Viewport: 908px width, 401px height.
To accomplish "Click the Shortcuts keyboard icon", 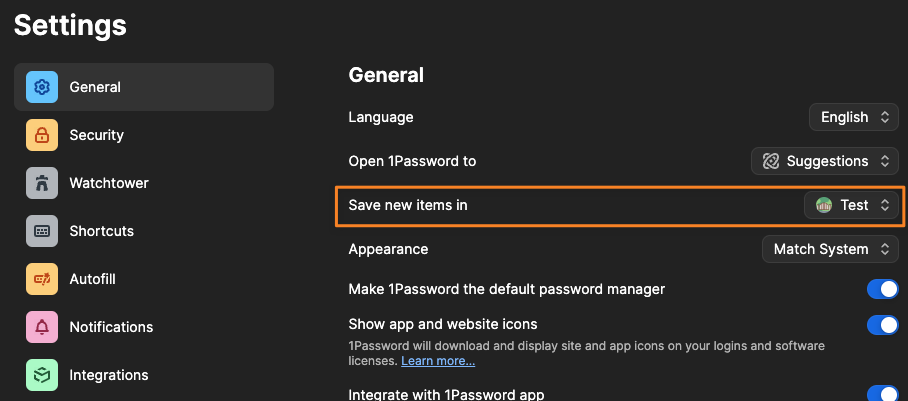I will point(42,231).
